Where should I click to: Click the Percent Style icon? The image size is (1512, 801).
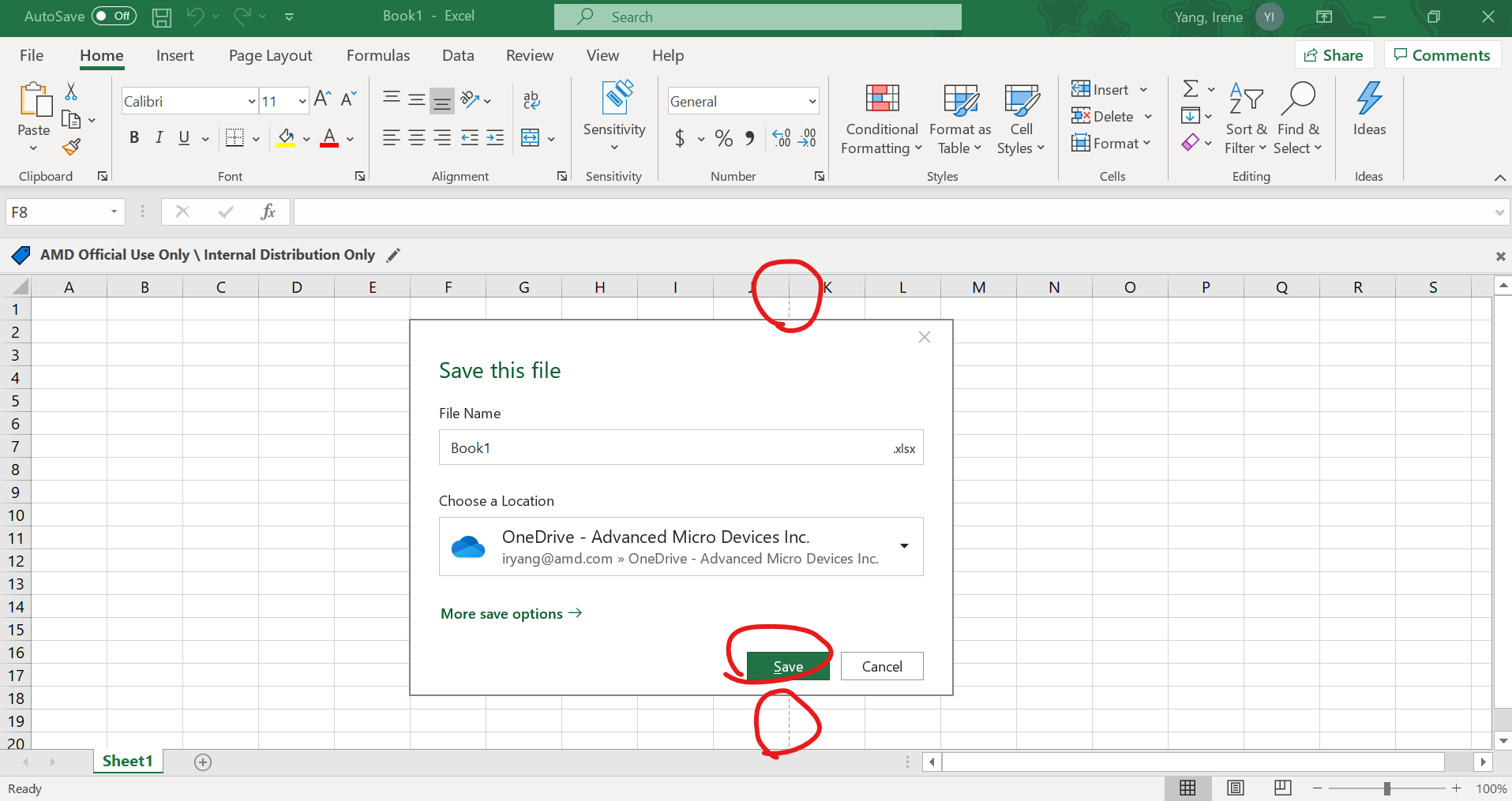click(x=724, y=138)
